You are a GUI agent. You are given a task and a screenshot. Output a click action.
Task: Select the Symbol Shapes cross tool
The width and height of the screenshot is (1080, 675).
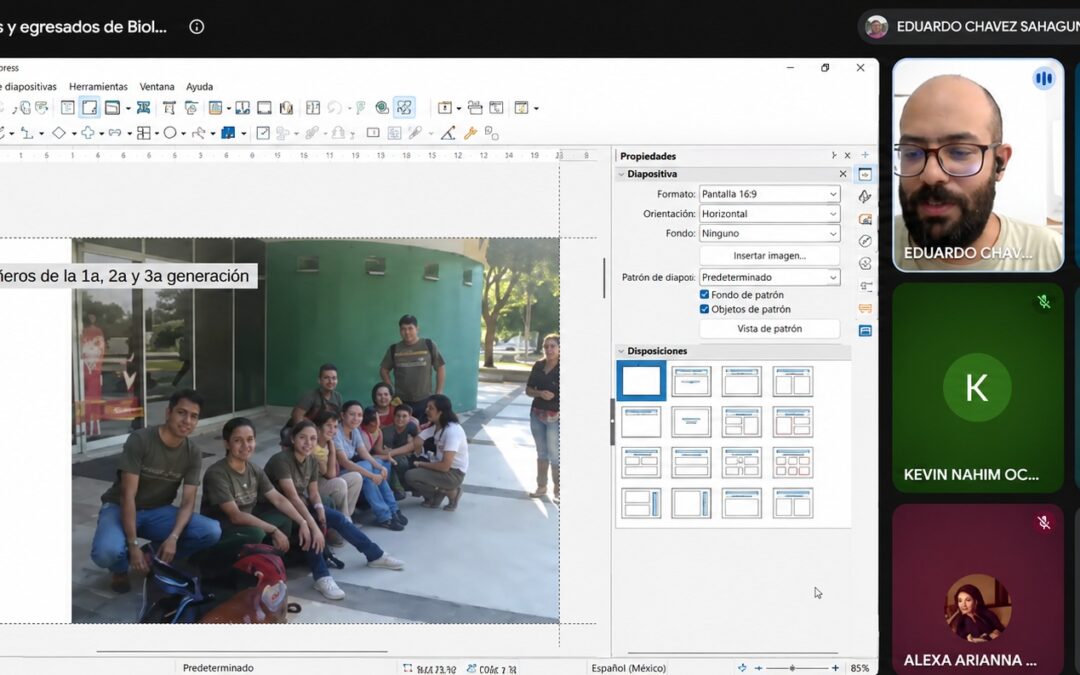click(x=87, y=133)
